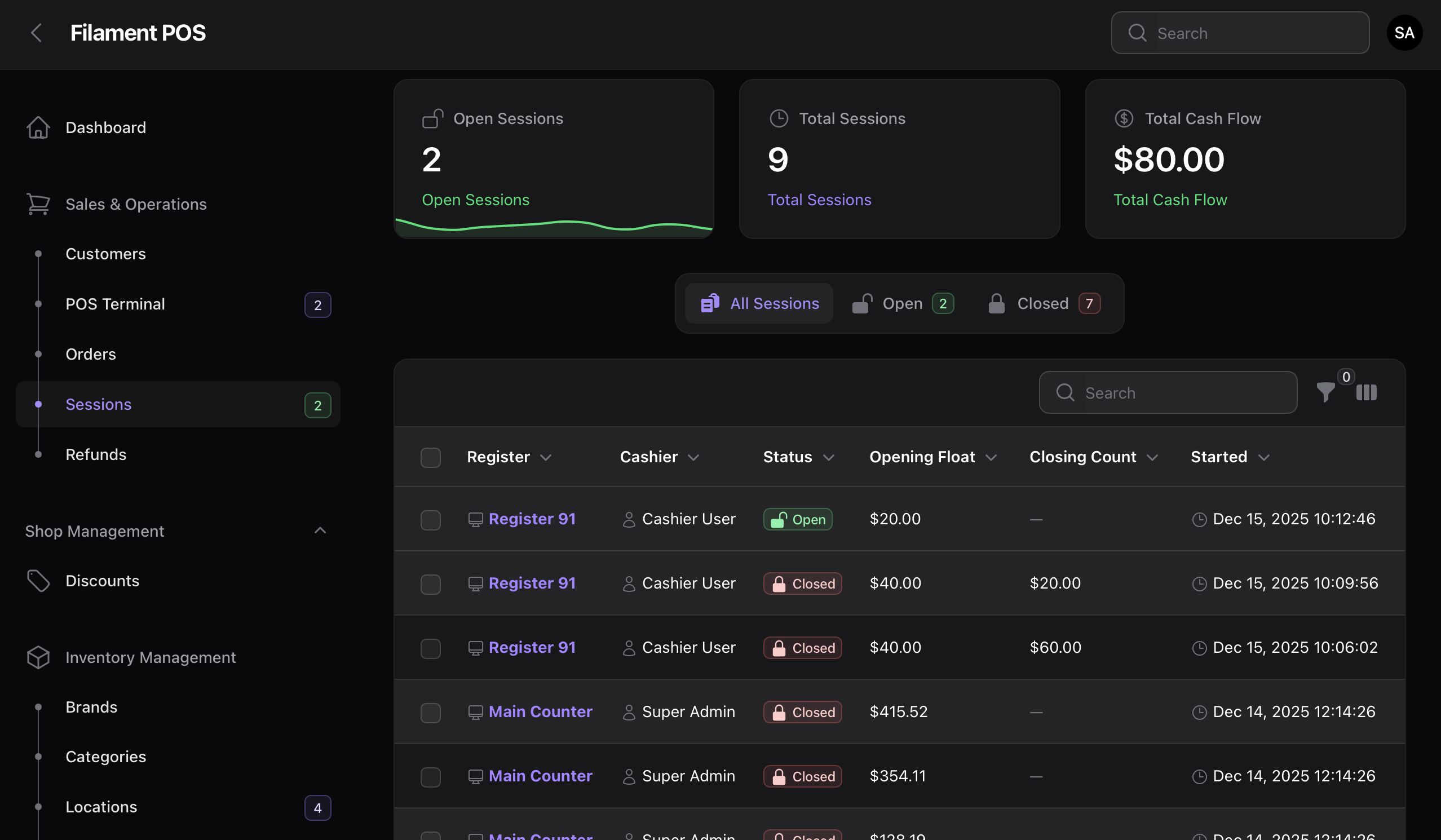Click the back arrow icon in header

36,33
